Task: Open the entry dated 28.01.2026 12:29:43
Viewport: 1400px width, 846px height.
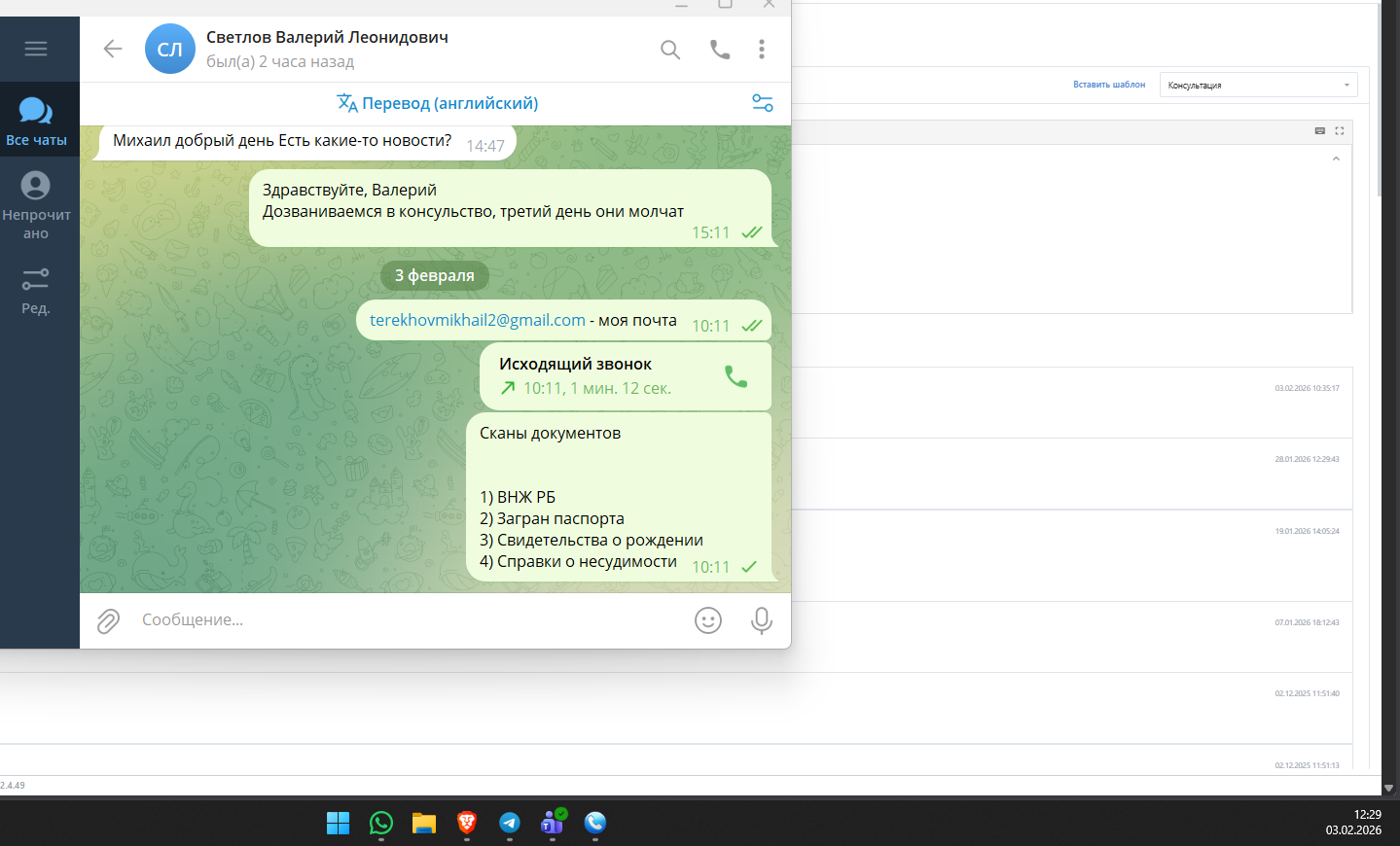Action: (x=1307, y=459)
